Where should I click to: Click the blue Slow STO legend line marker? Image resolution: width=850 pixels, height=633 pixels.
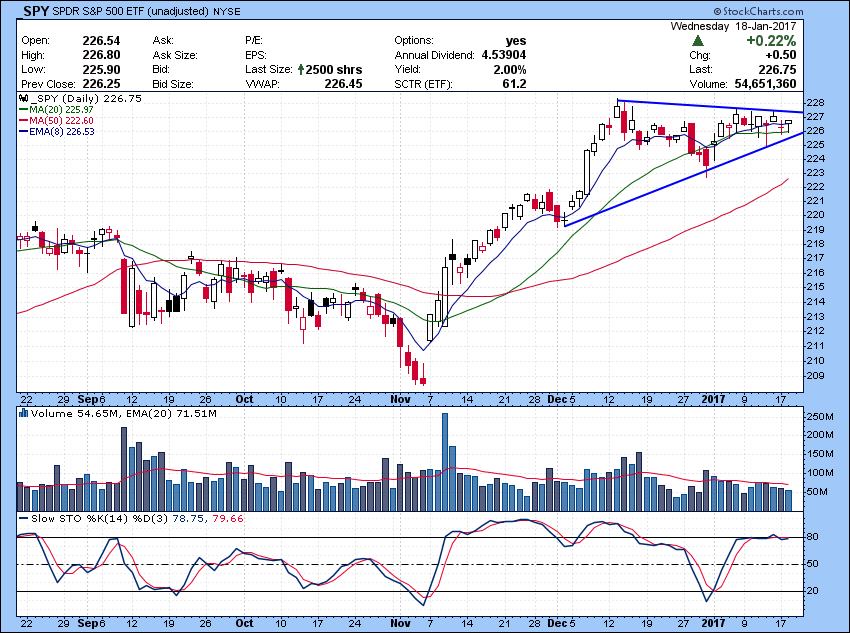(x=23, y=519)
